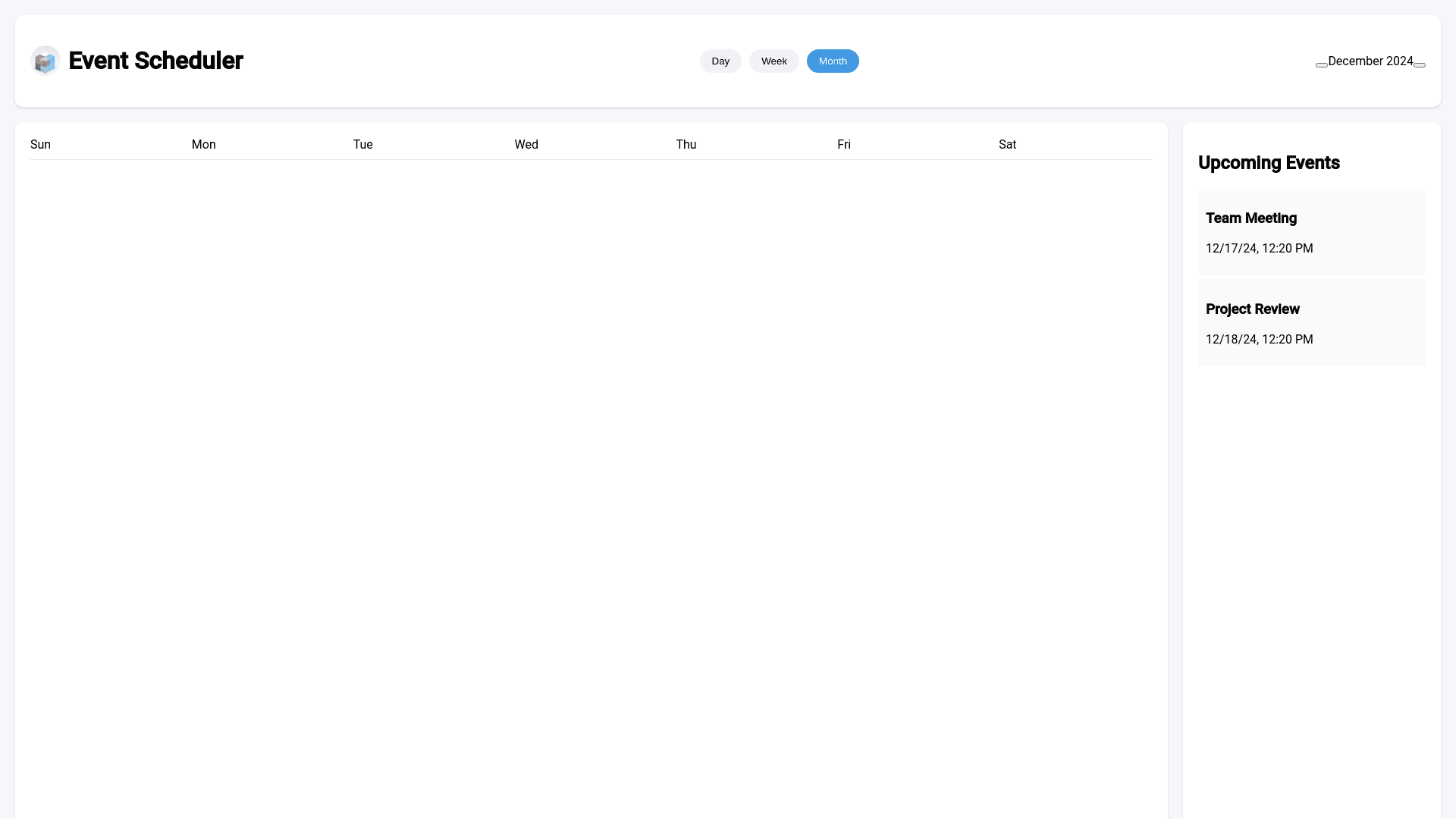This screenshot has width=1456, height=819.
Task: Open the Project Review event card
Action: pyautogui.click(x=1311, y=322)
